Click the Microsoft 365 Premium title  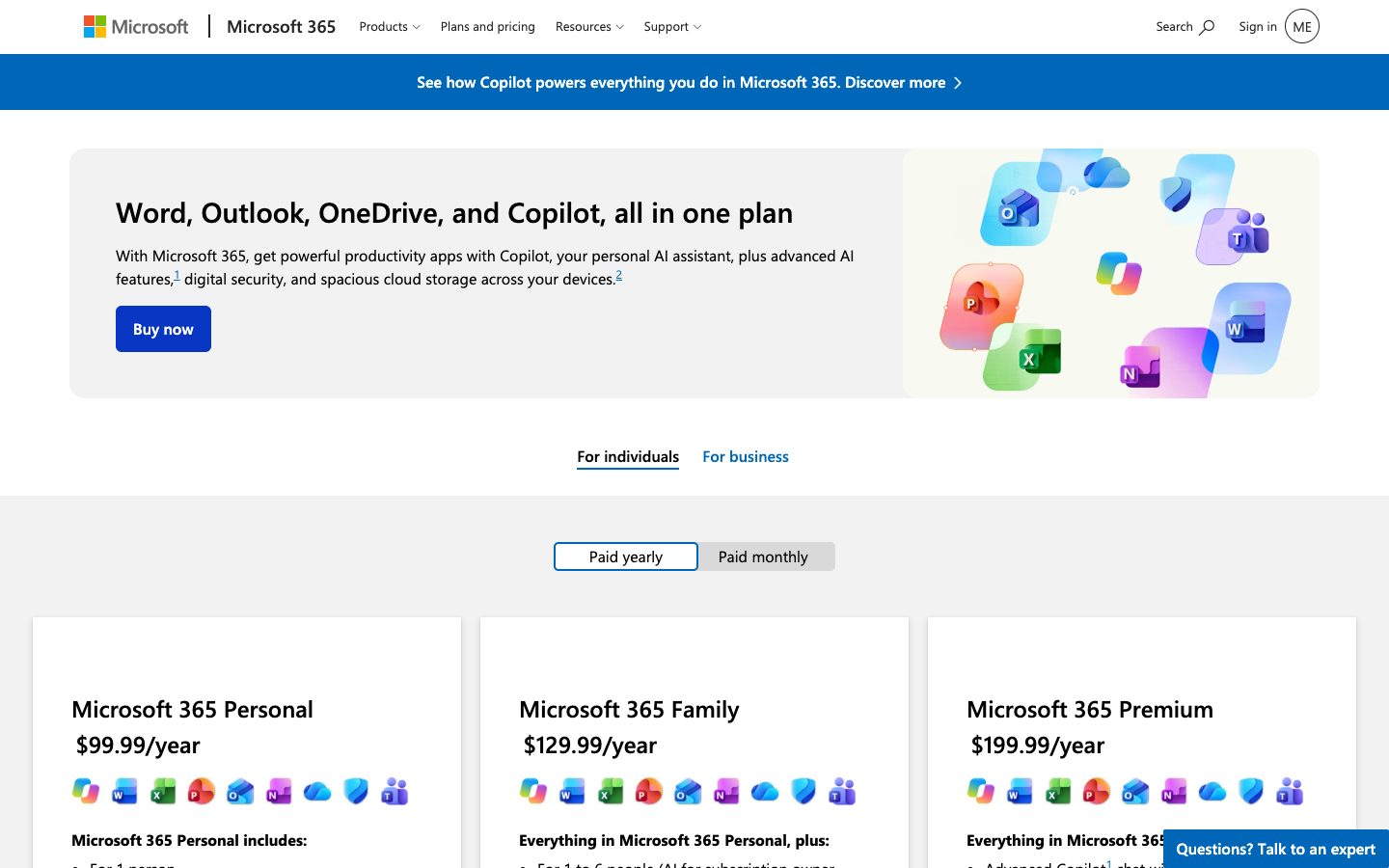pyautogui.click(x=1090, y=710)
